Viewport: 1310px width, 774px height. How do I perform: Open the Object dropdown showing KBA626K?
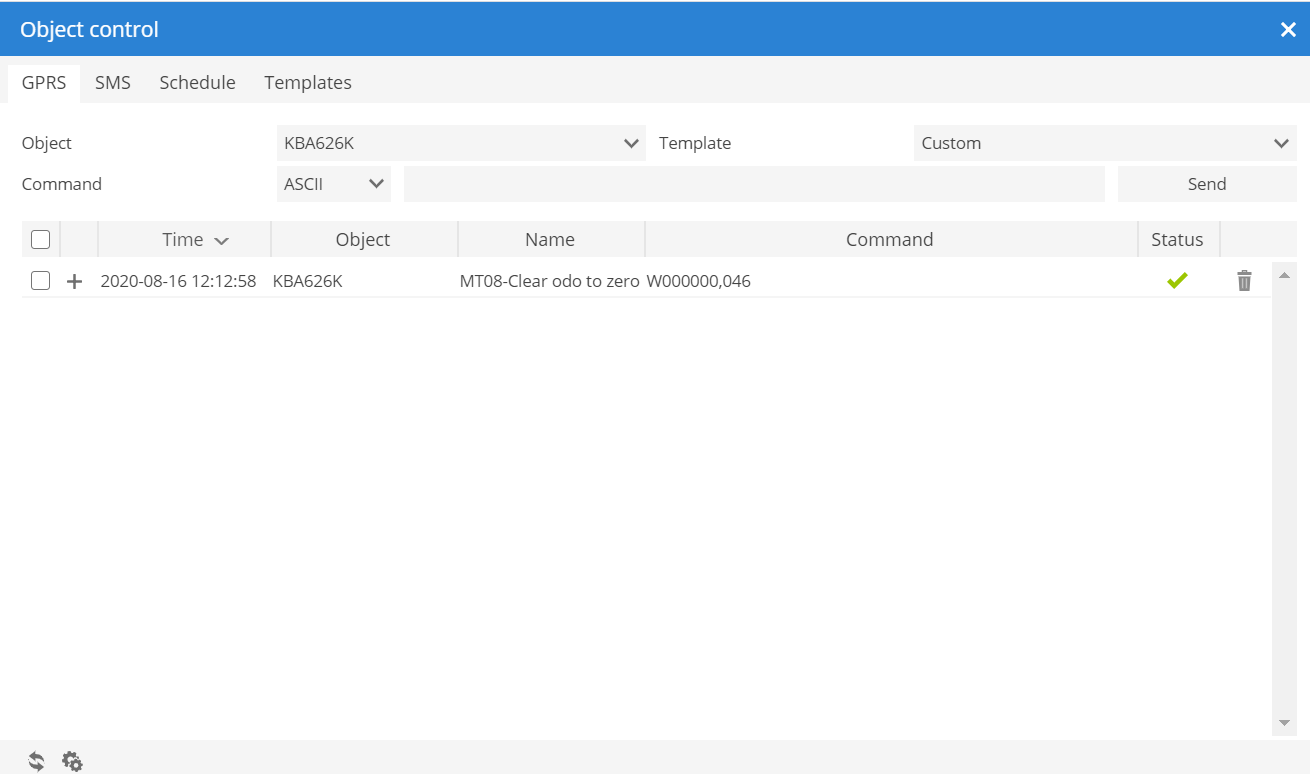point(461,143)
